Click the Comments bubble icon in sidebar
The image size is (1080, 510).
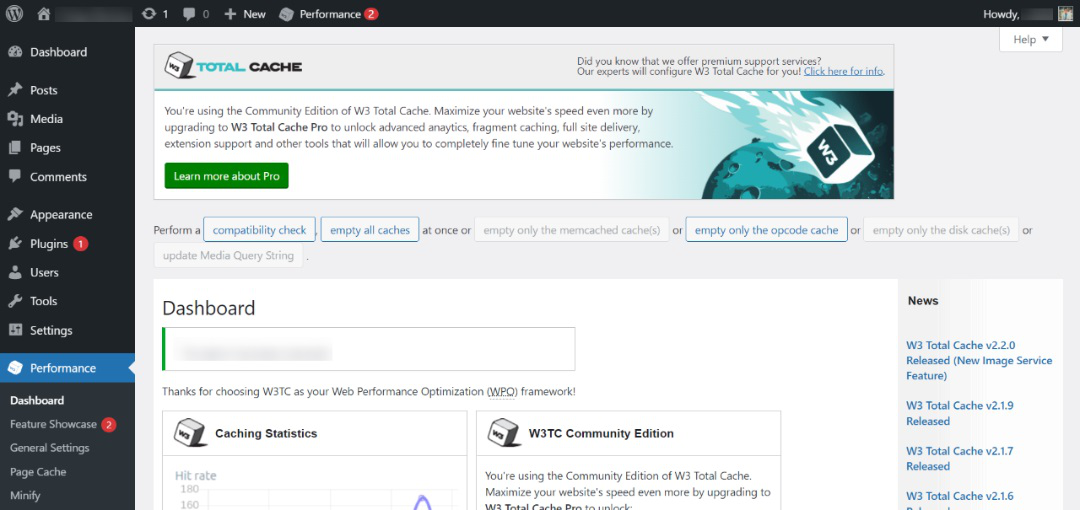[15, 176]
